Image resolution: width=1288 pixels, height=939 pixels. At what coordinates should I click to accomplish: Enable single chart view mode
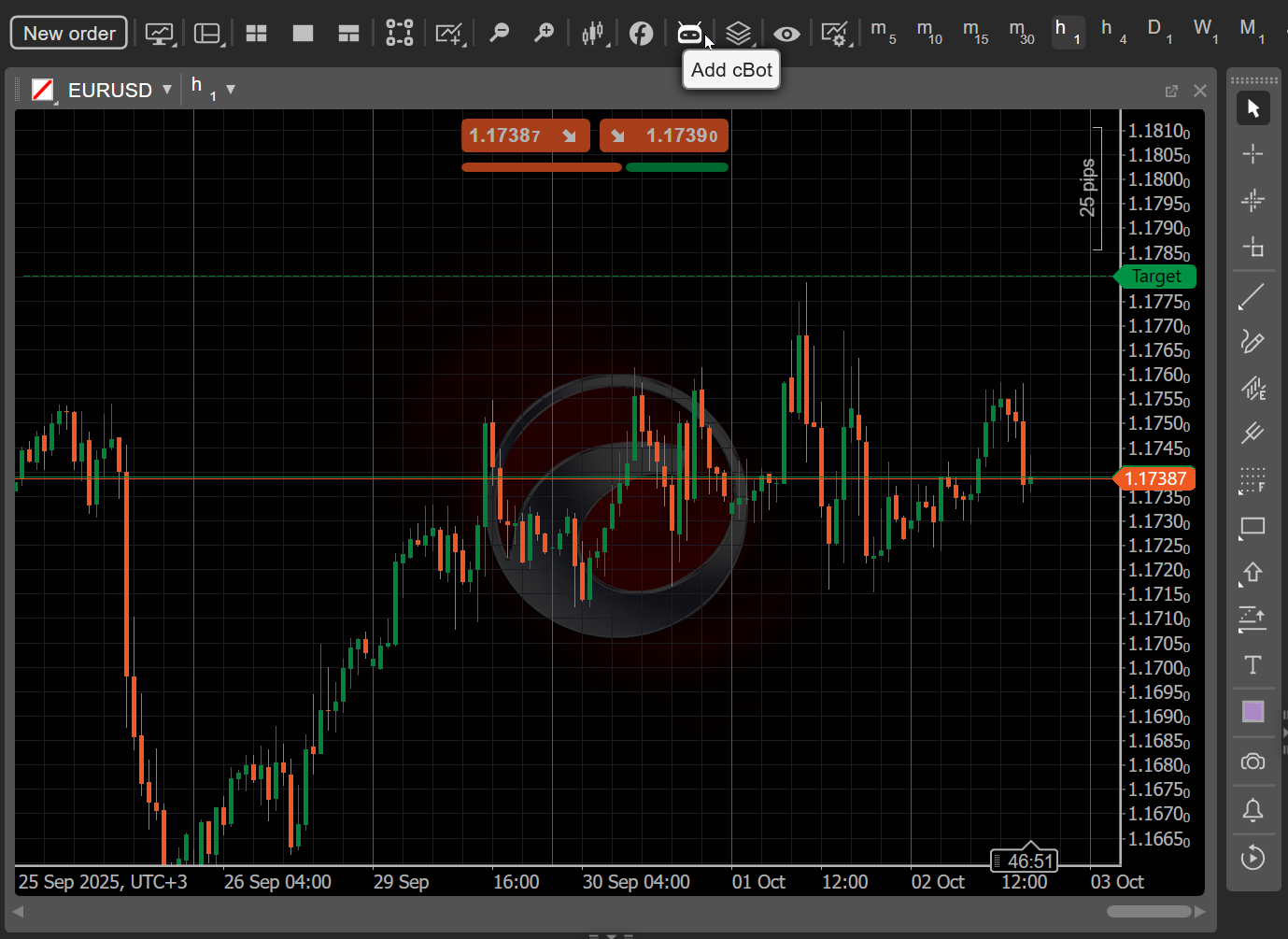point(302,33)
